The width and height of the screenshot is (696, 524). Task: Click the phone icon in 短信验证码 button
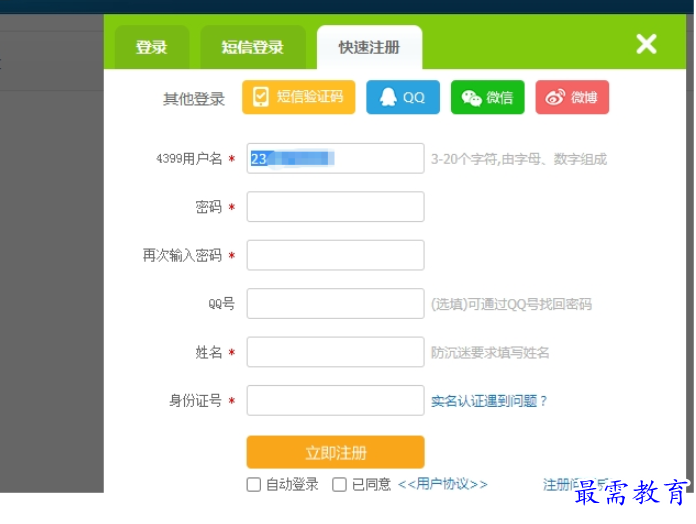(261, 97)
